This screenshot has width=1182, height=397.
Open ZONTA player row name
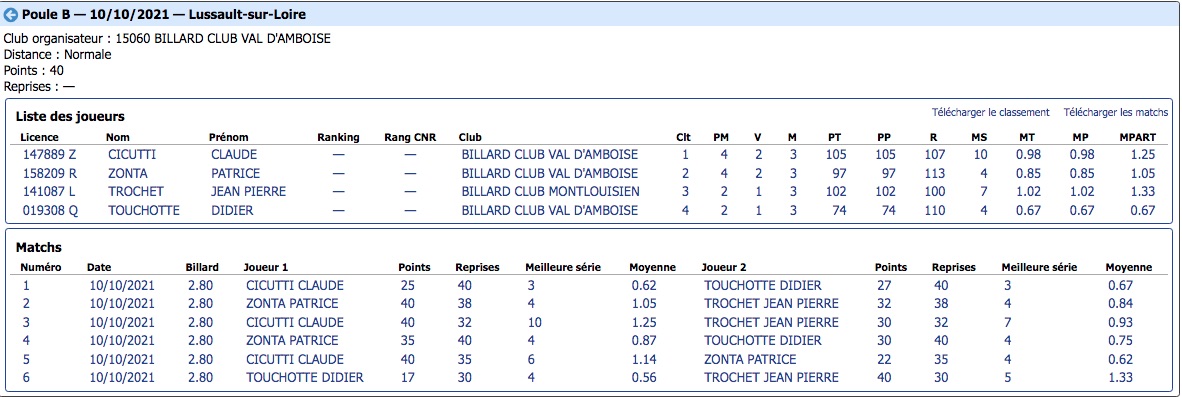(x=127, y=173)
